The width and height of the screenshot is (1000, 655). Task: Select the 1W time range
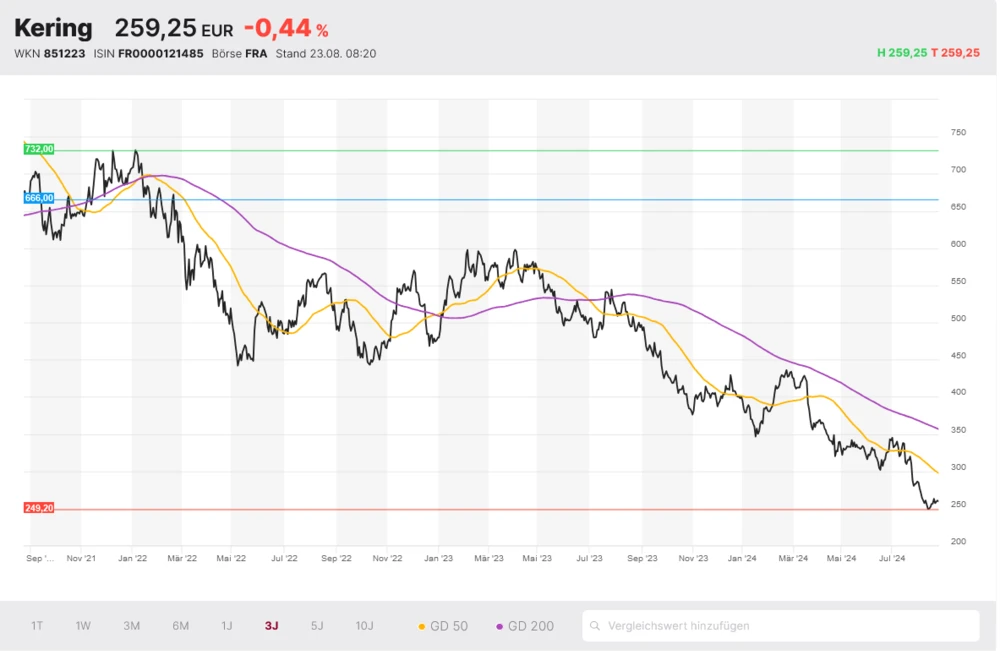click(x=83, y=626)
